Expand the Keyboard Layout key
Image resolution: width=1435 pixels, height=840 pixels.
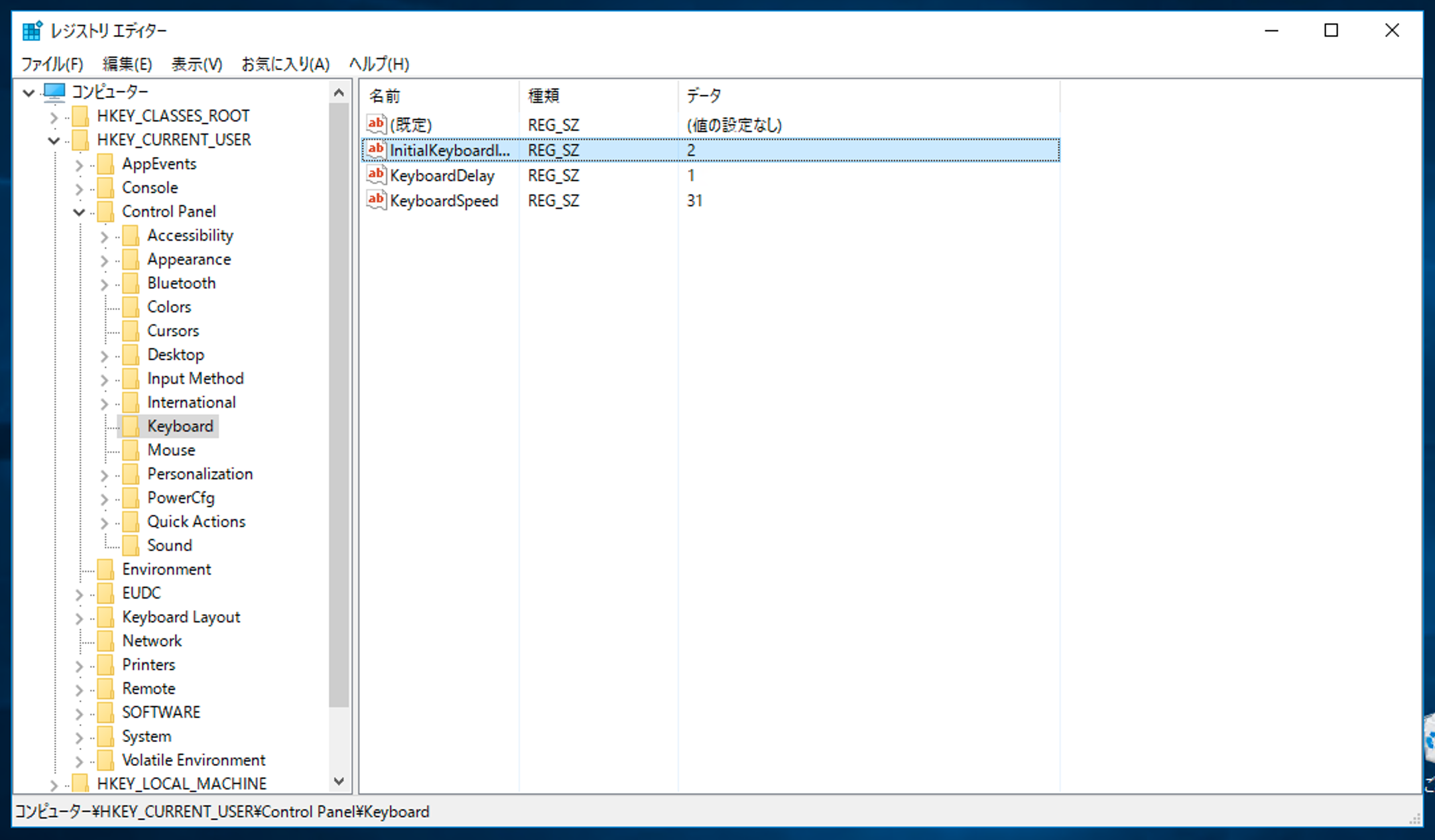pos(79,619)
